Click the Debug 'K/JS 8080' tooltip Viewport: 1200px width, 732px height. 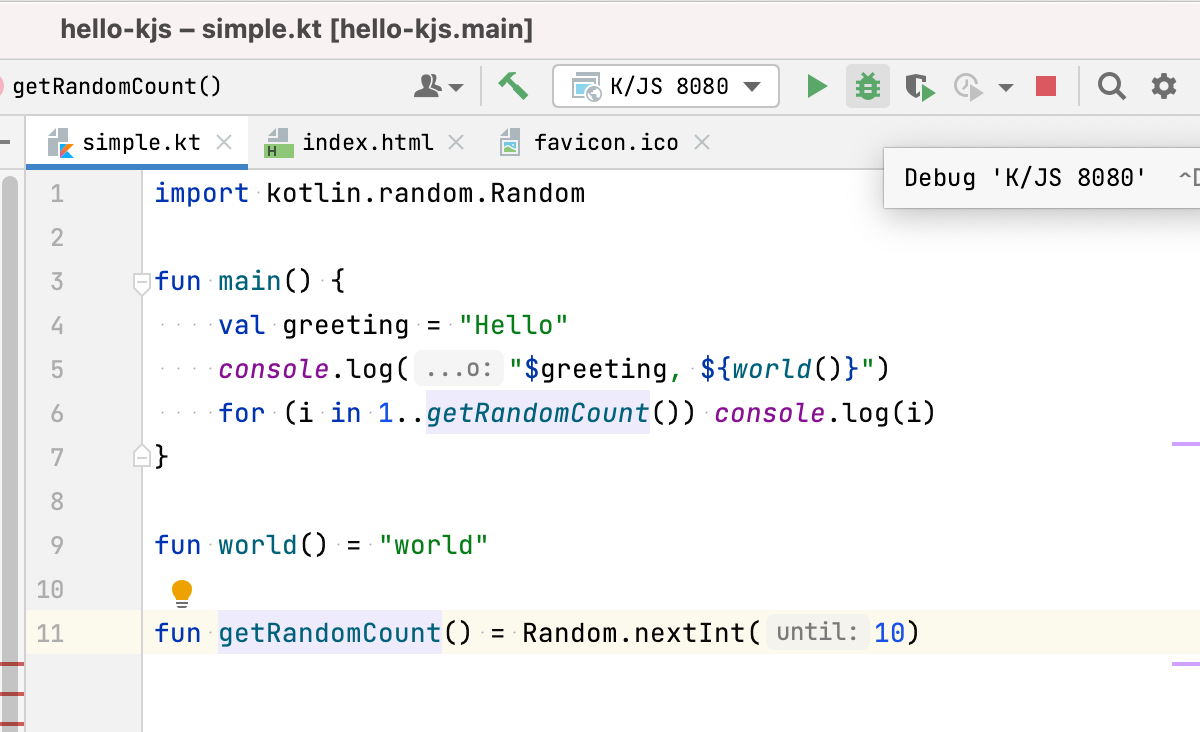1042,178
